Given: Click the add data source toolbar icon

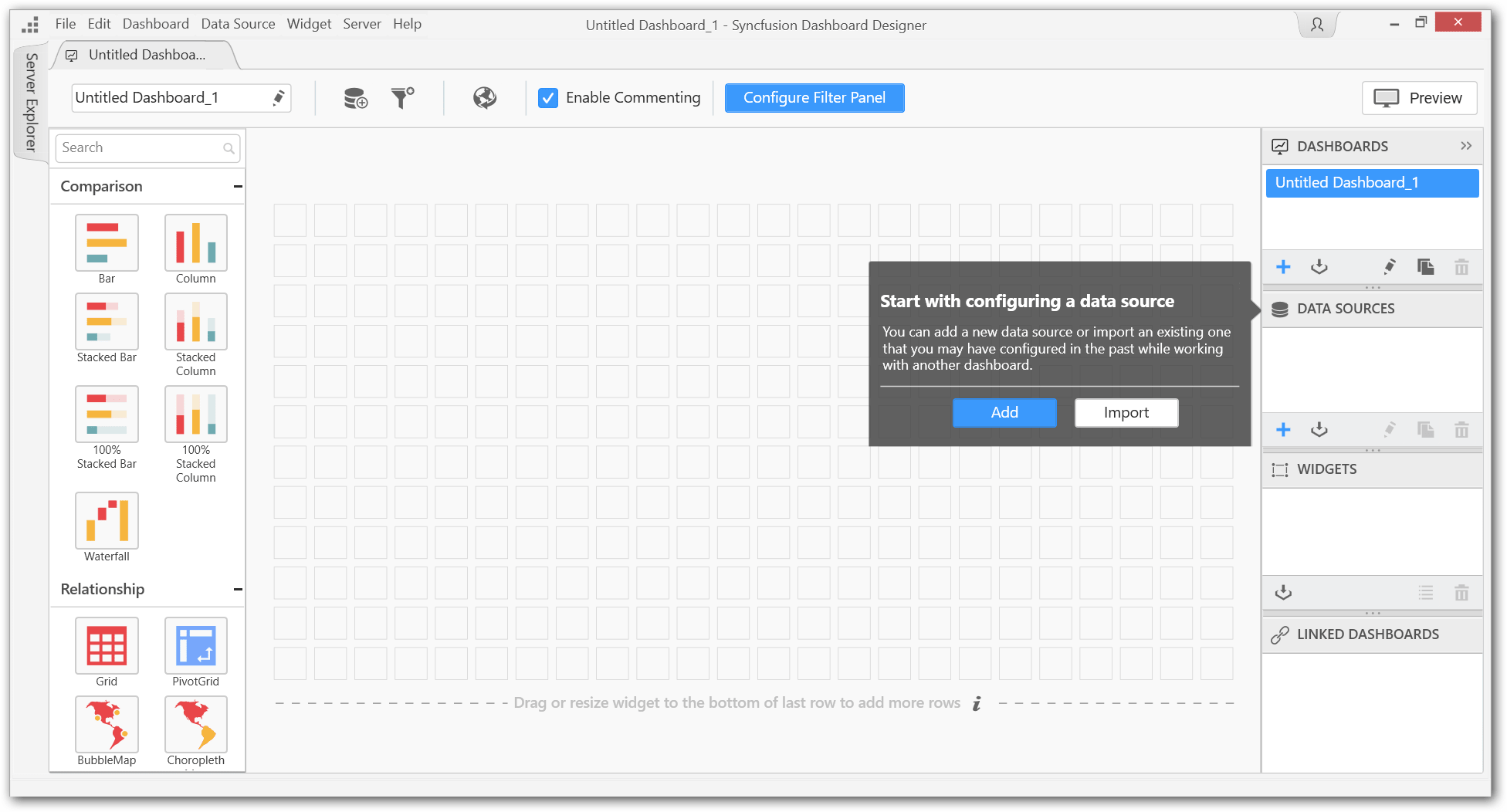Looking at the screenshot, I should [355, 98].
